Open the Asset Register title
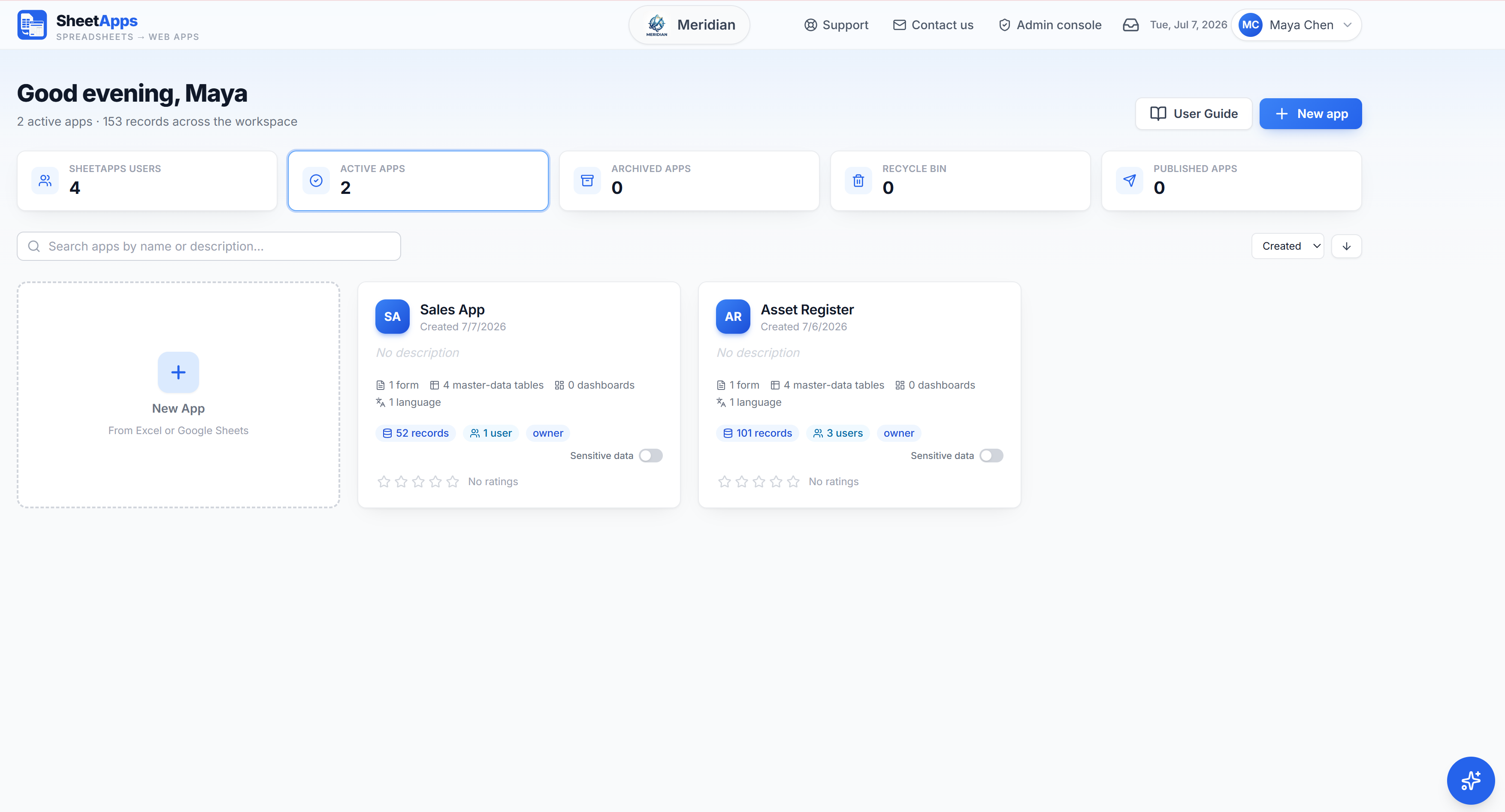The image size is (1505, 812). [807, 310]
